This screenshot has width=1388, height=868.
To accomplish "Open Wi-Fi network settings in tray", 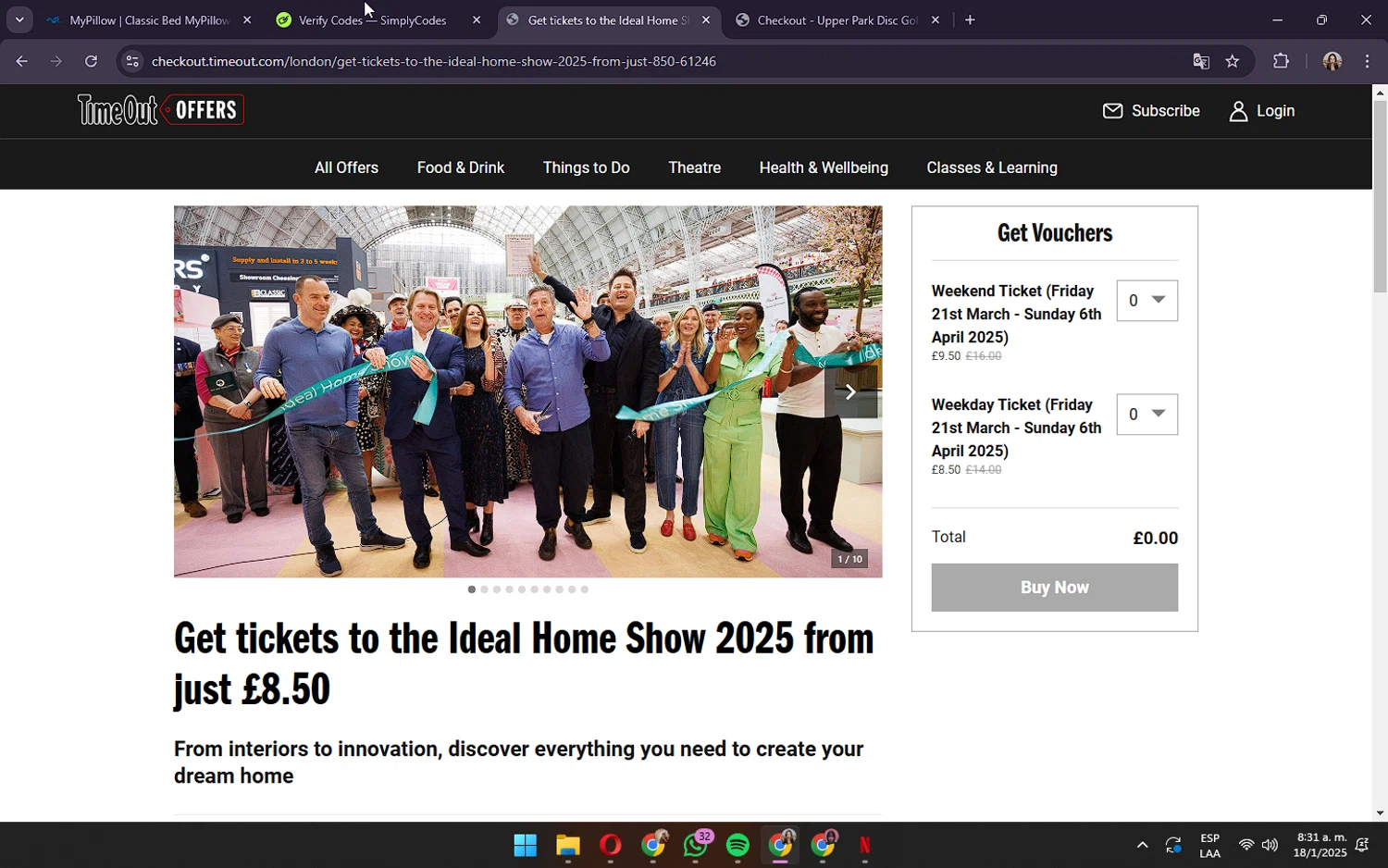I will [1246, 846].
